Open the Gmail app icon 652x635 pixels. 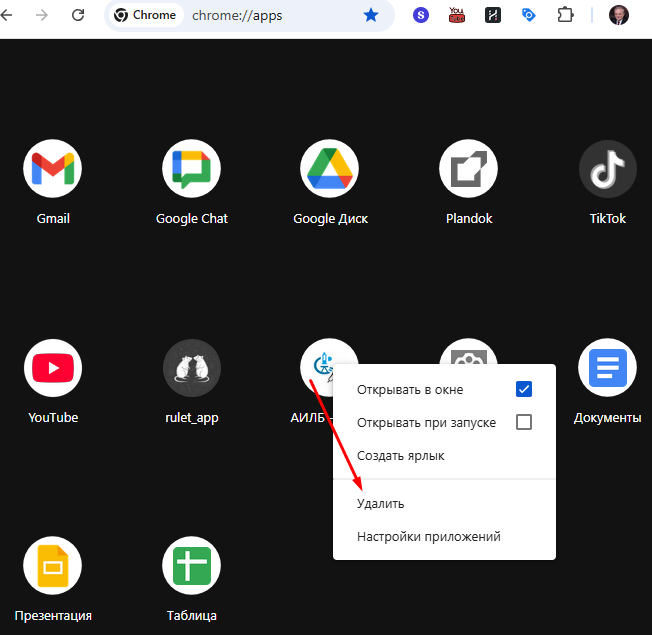point(53,170)
